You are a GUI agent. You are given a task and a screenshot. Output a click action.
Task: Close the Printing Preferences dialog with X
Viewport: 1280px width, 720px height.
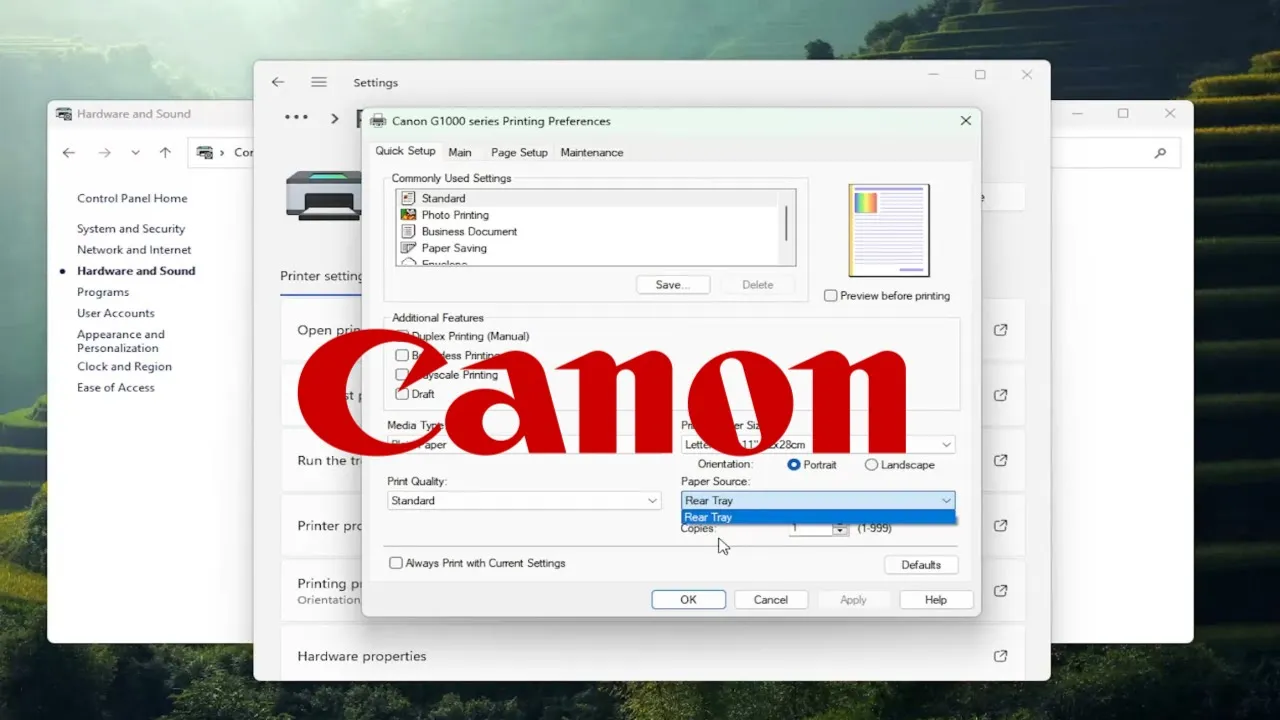point(965,120)
